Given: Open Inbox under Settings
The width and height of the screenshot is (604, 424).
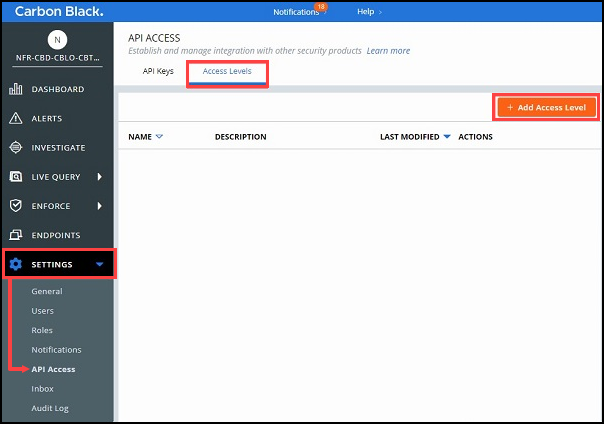Looking at the screenshot, I should pyautogui.click(x=42, y=389).
